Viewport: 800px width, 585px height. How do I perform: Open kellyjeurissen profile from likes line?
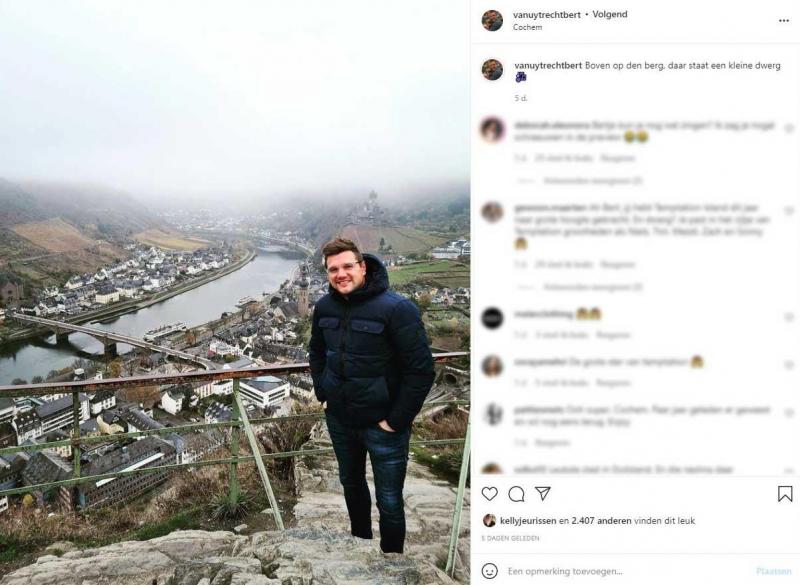pos(528,521)
